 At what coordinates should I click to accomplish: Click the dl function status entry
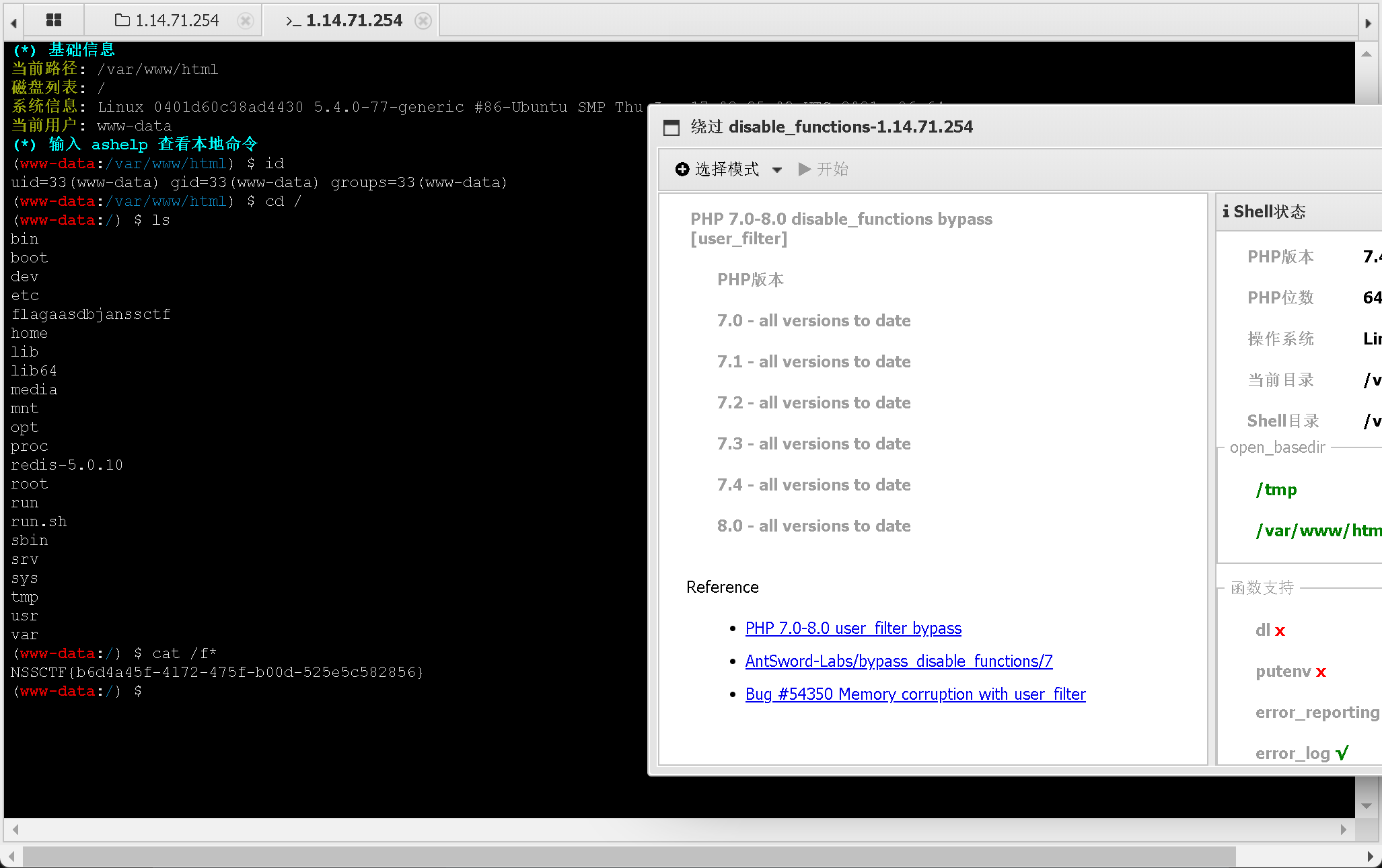(1270, 630)
